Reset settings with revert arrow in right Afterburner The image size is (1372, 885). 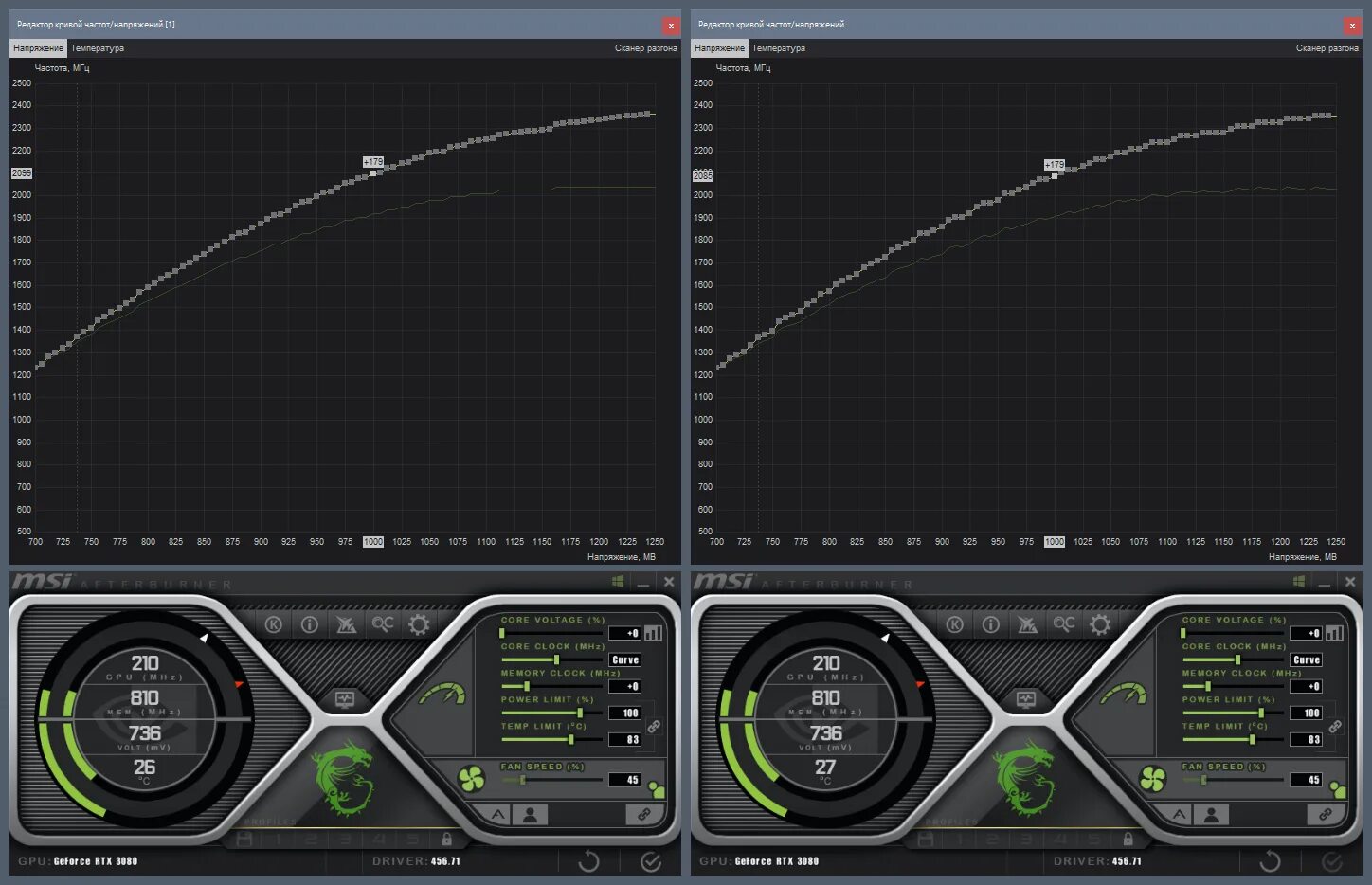click(x=1270, y=861)
